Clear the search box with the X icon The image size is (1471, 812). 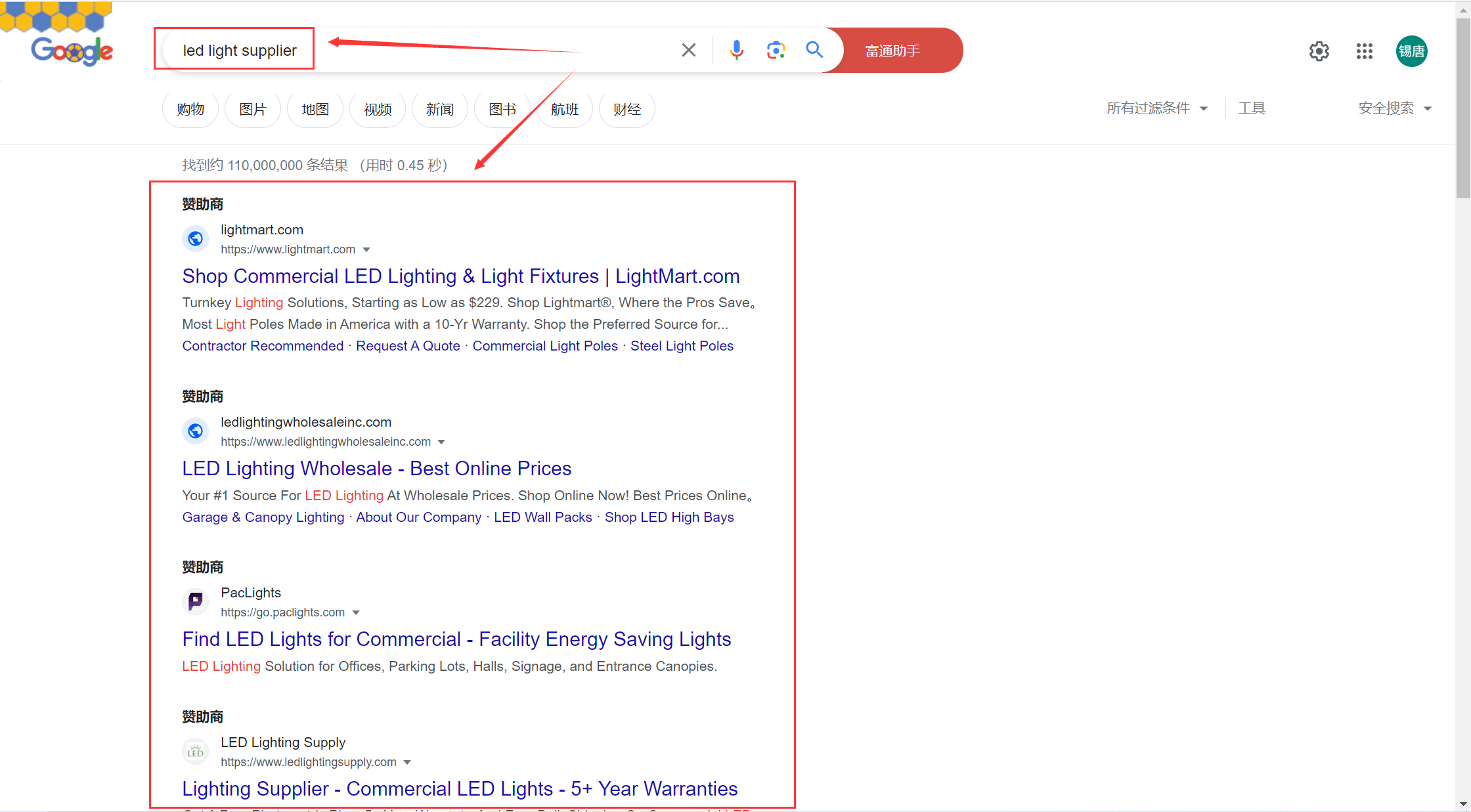coord(689,50)
